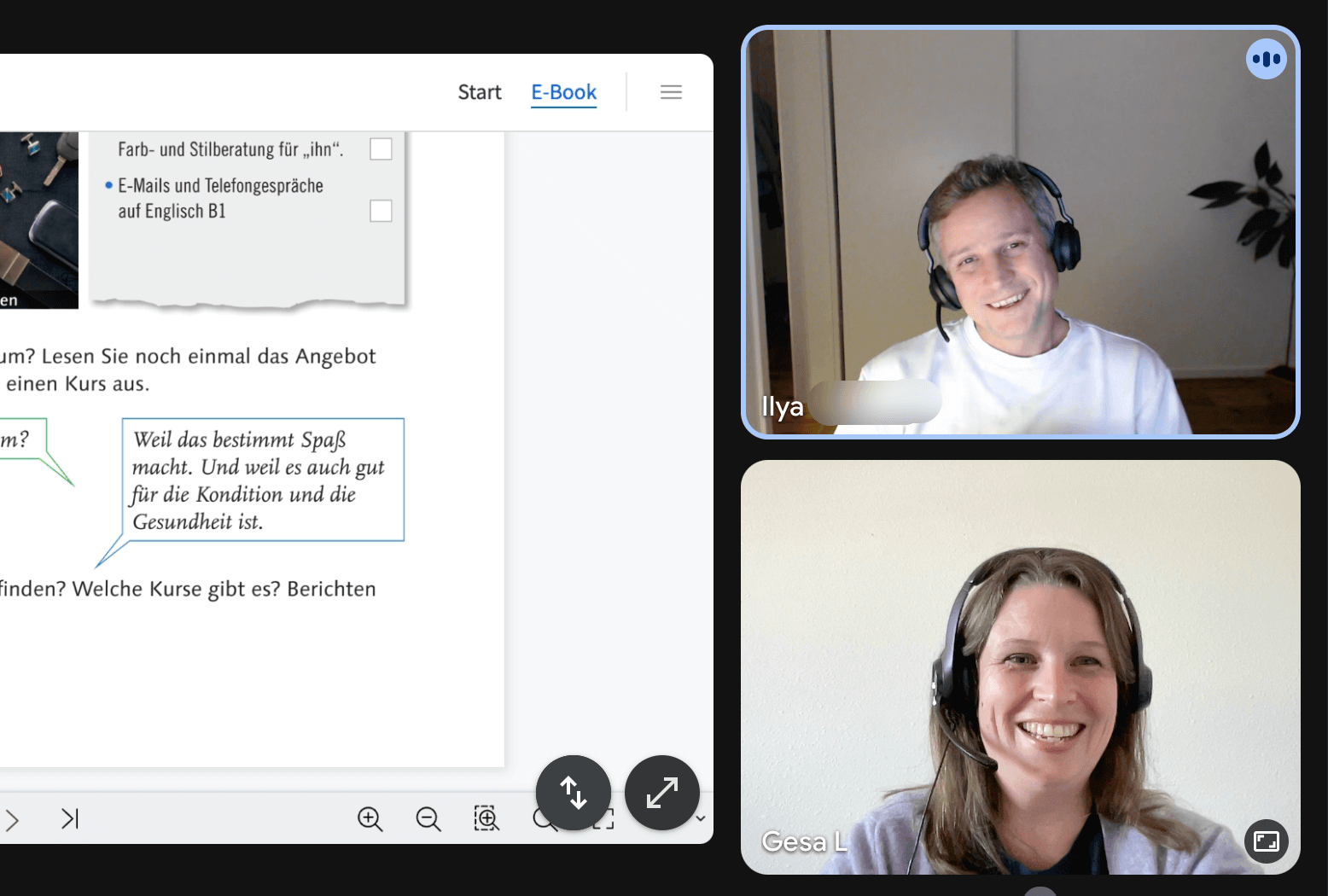Activate the marquee zoom tool
Image resolution: width=1328 pixels, height=896 pixels.
(486, 818)
